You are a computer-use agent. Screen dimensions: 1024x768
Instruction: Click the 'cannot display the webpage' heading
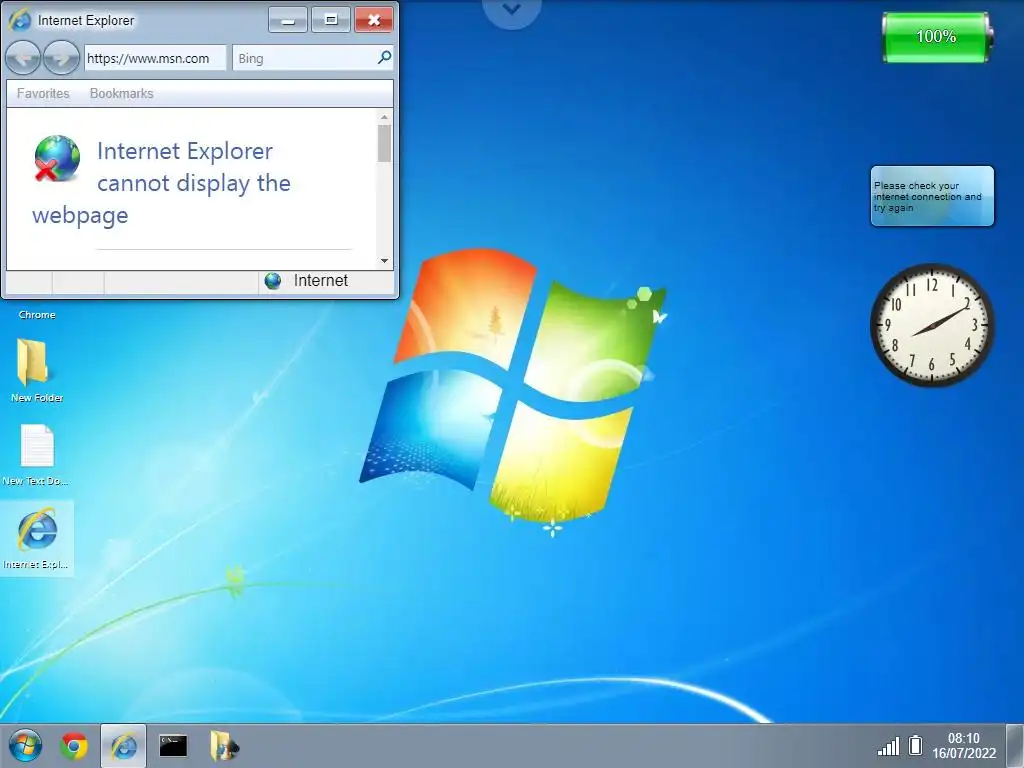pos(161,183)
